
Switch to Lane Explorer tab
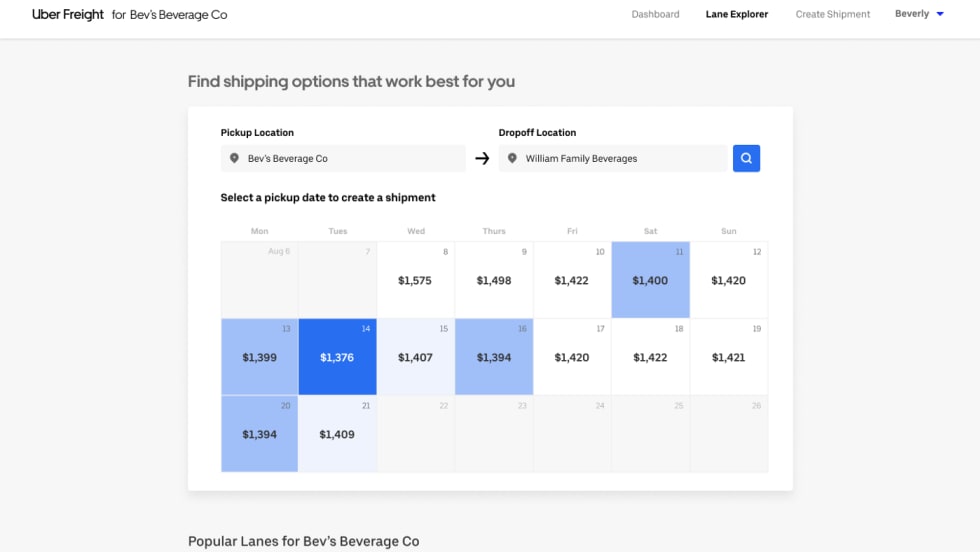coord(737,14)
